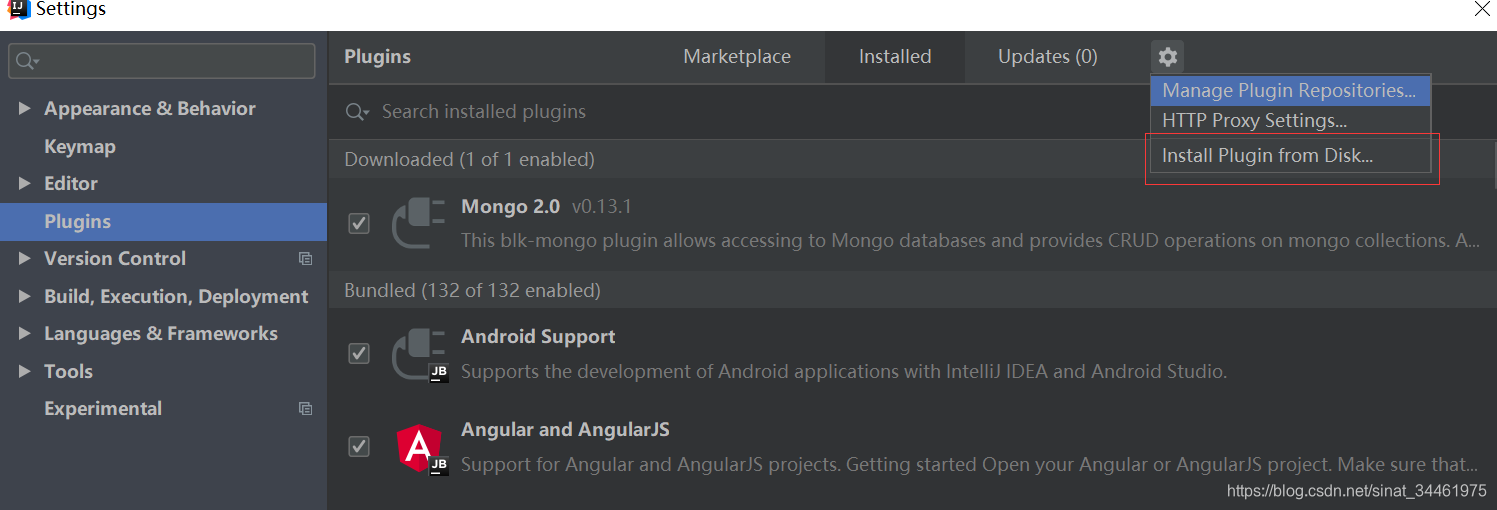Expand the Editor settings section
This screenshot has height=510, width=1497.
tap(24, 184)
